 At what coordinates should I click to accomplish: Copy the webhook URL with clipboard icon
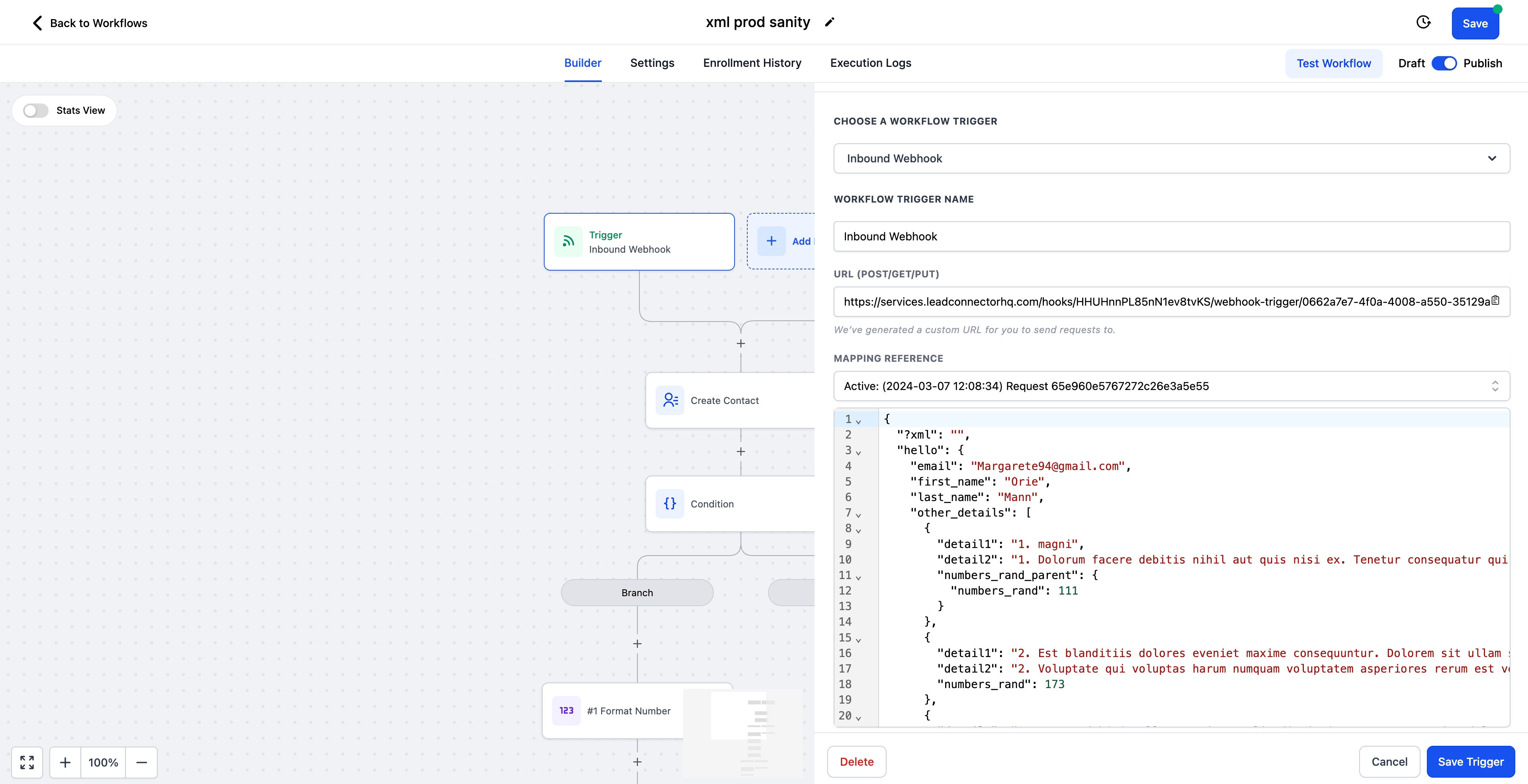point(1495,301)
